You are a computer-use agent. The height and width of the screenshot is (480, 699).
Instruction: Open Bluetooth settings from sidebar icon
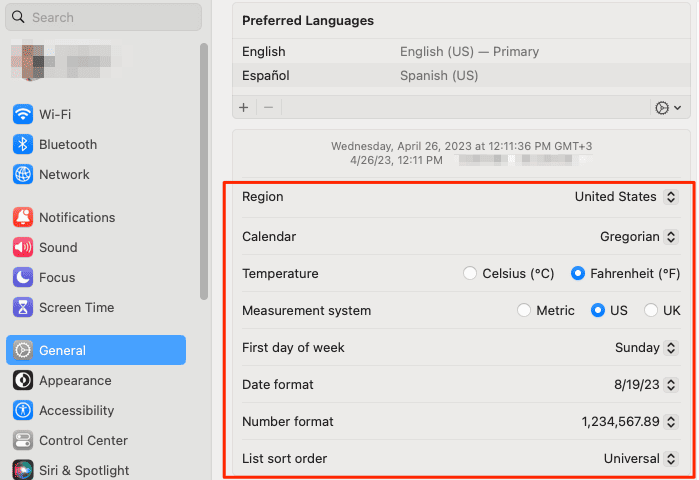click(x=23, y=144)
